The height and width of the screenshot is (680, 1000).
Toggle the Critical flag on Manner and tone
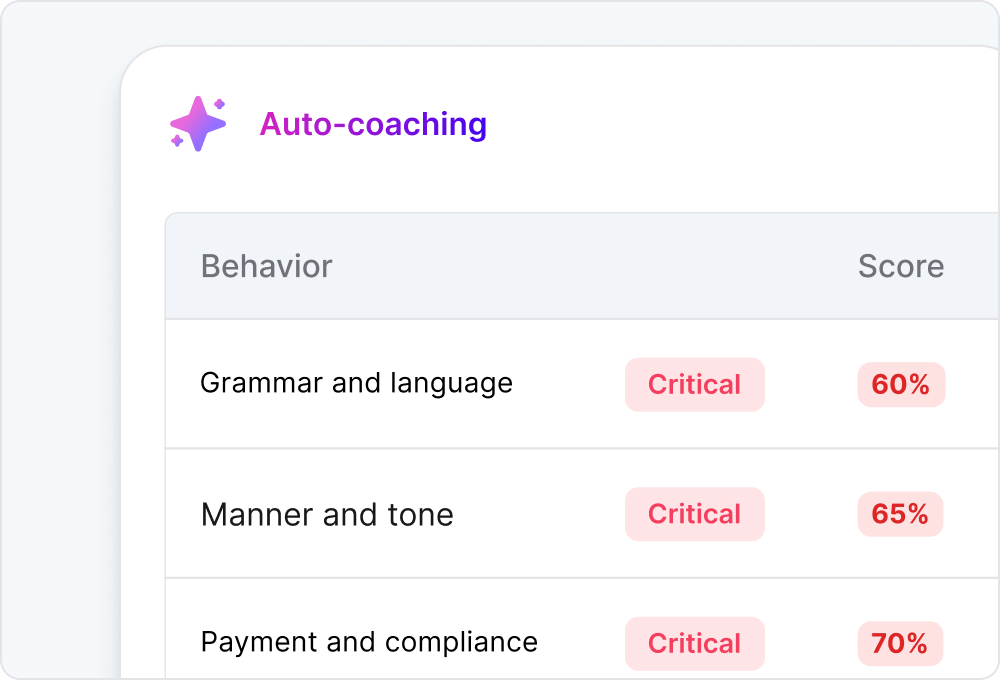(694, 514)
